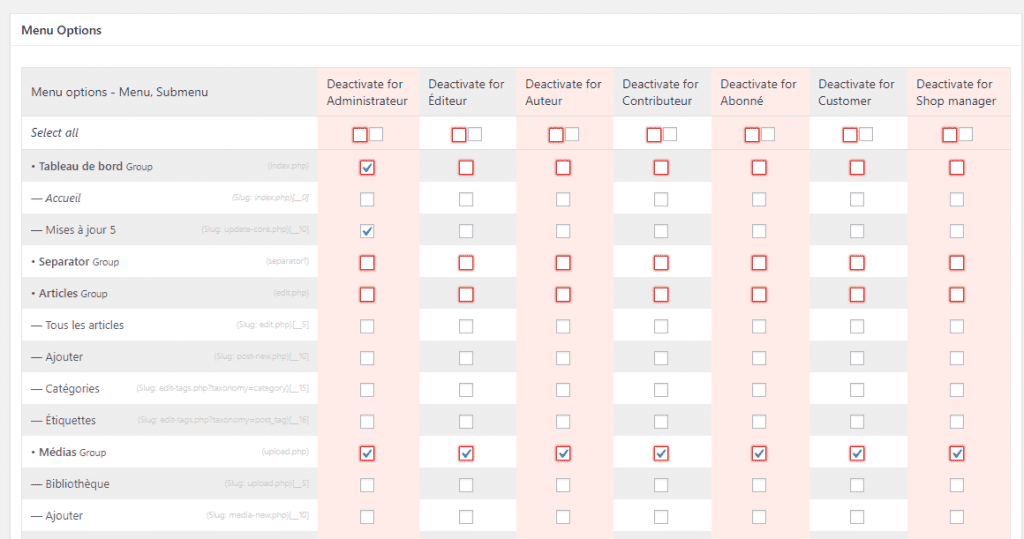Deactivate Tableau de bord for Auteur
Image resolution: width=1024 pixels, height=539 pixels.
pos(563,168)
